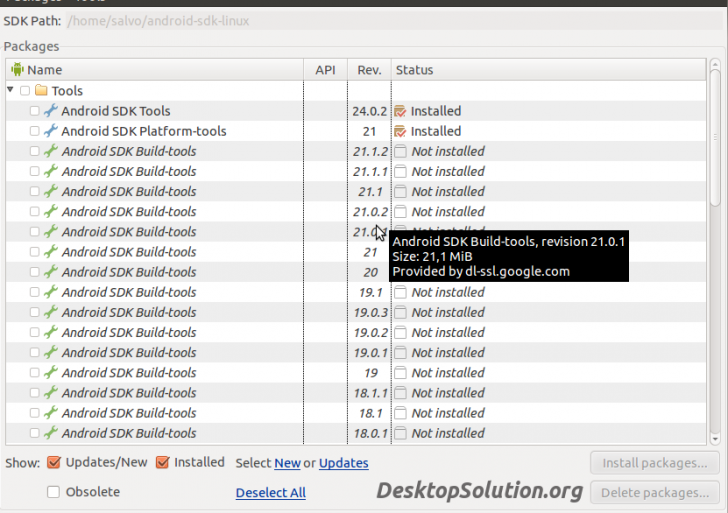The image size is (728, 513).
Task: Click the not-installed status icon for revision 19.1
Action: click(x=400, y=292)
